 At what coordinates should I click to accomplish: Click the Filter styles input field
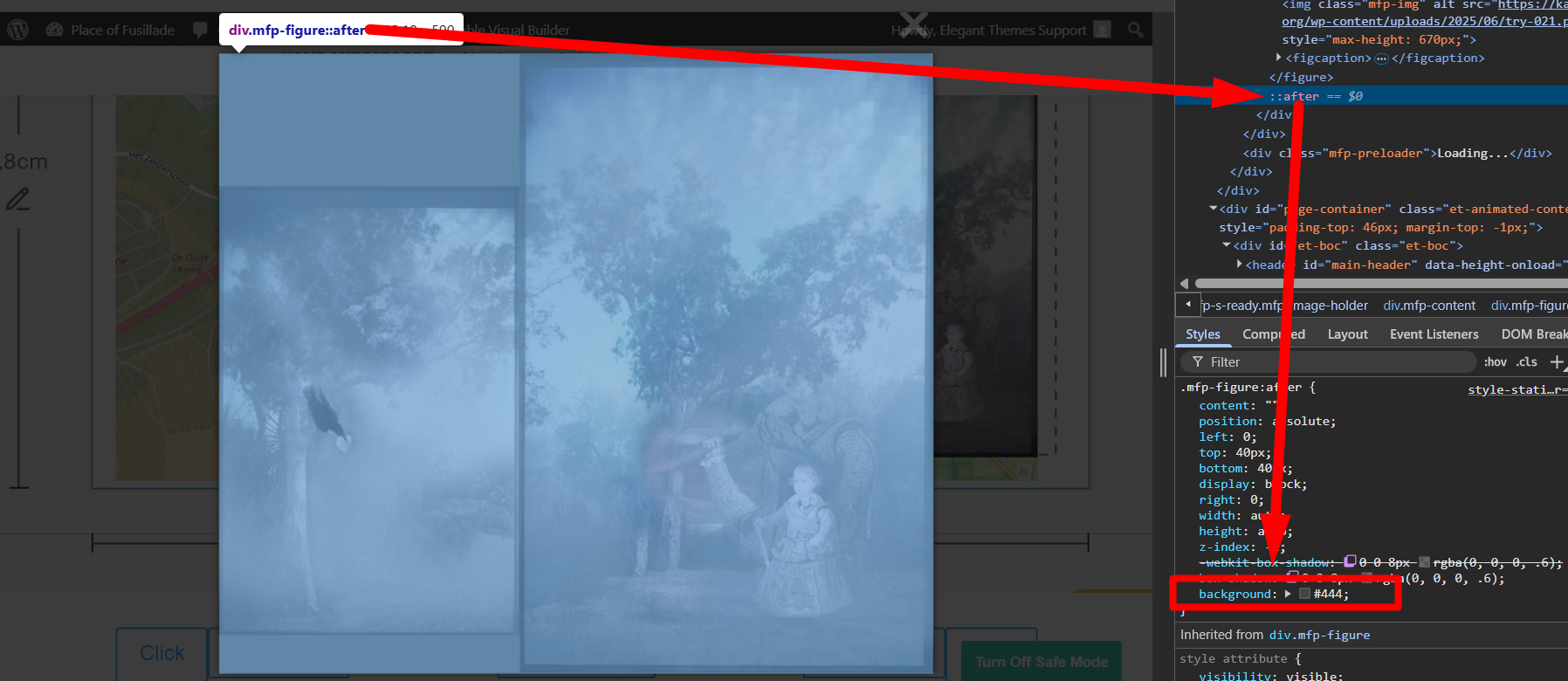tap(1336, 361)
